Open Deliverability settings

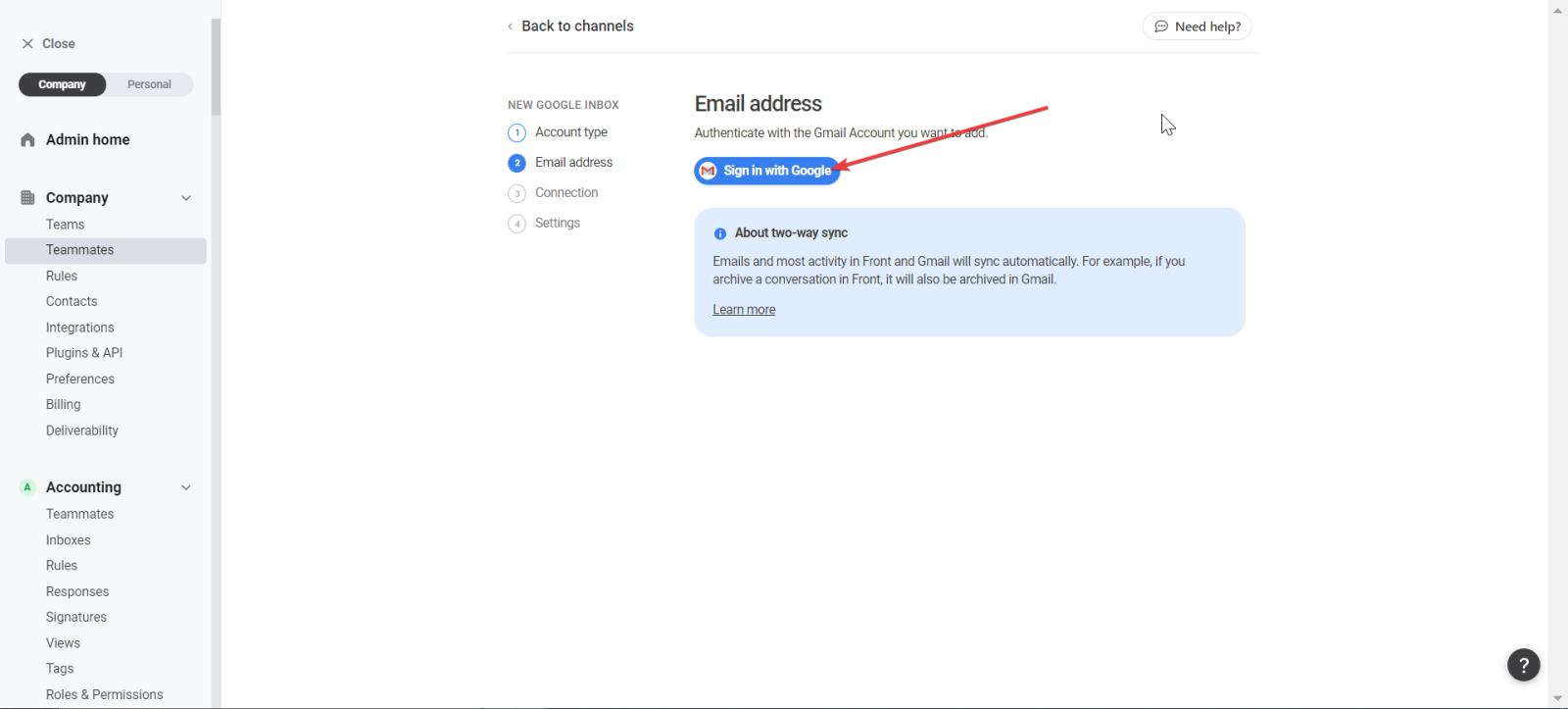82,430
